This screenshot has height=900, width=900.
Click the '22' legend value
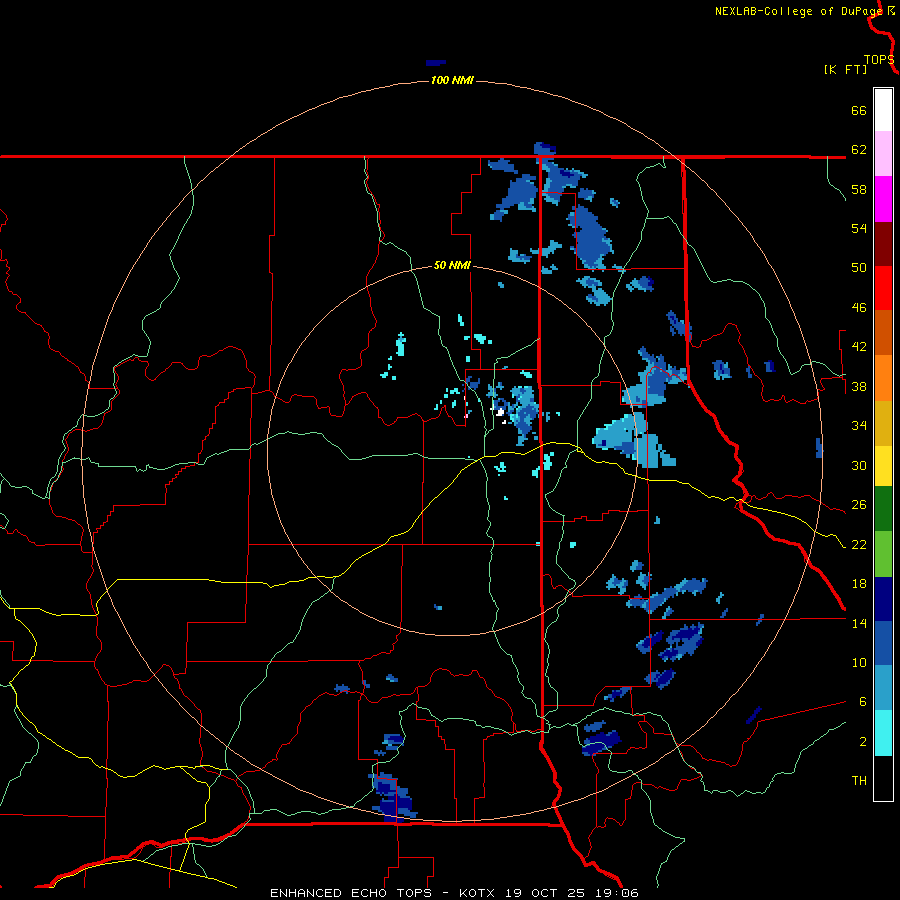[859, 545]
